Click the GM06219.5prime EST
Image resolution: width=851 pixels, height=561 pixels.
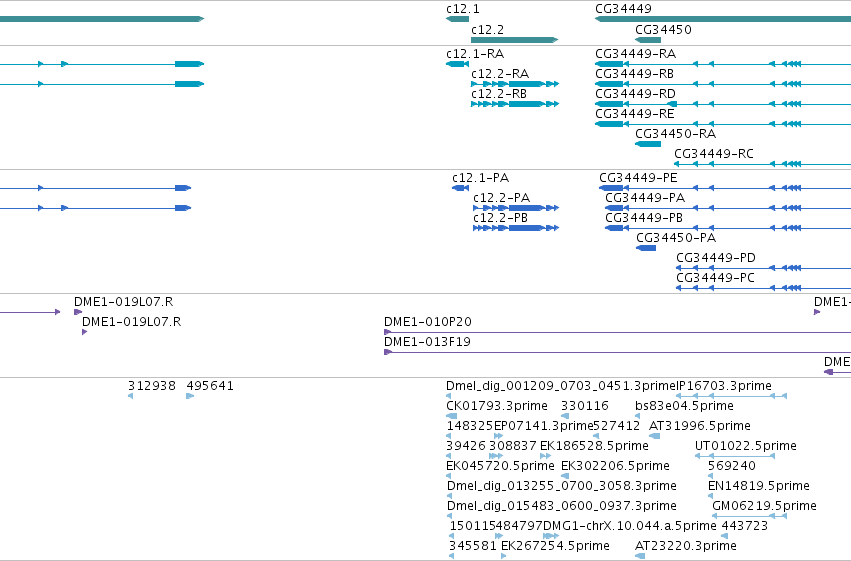(x=764, y=507)
